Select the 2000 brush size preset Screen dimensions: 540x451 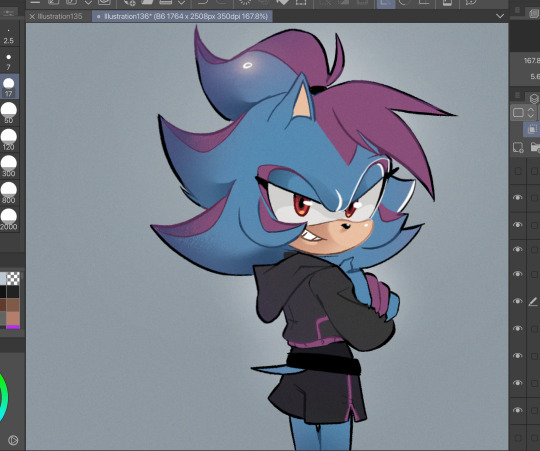[x=9, y=220]
